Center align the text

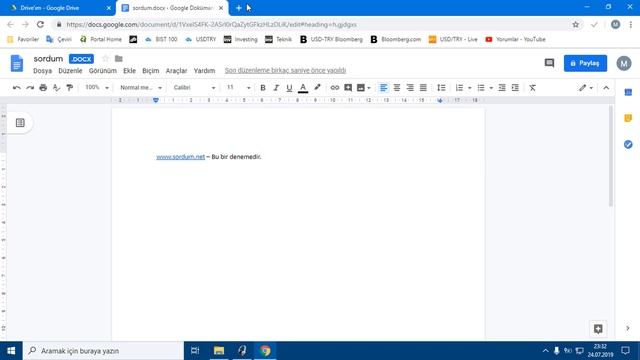(397, 88)
